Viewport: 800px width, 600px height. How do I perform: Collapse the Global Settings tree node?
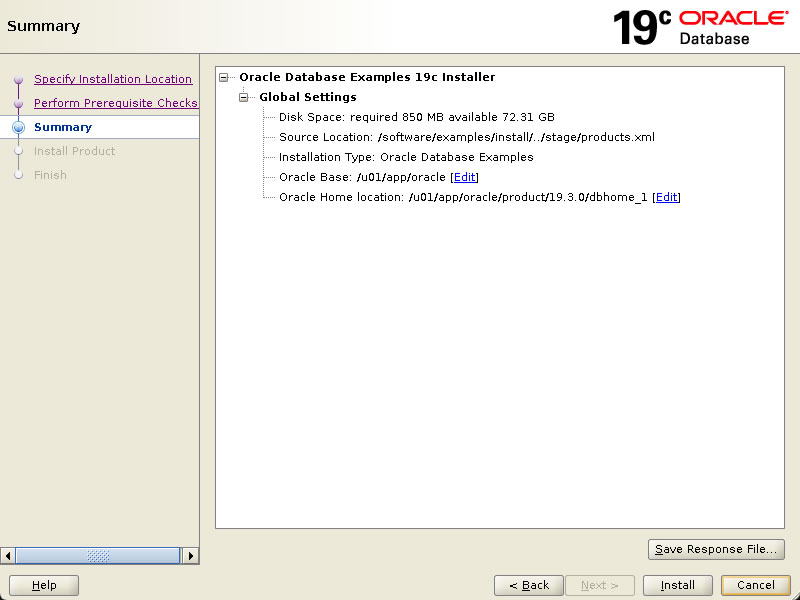click(x=244, y=97)
